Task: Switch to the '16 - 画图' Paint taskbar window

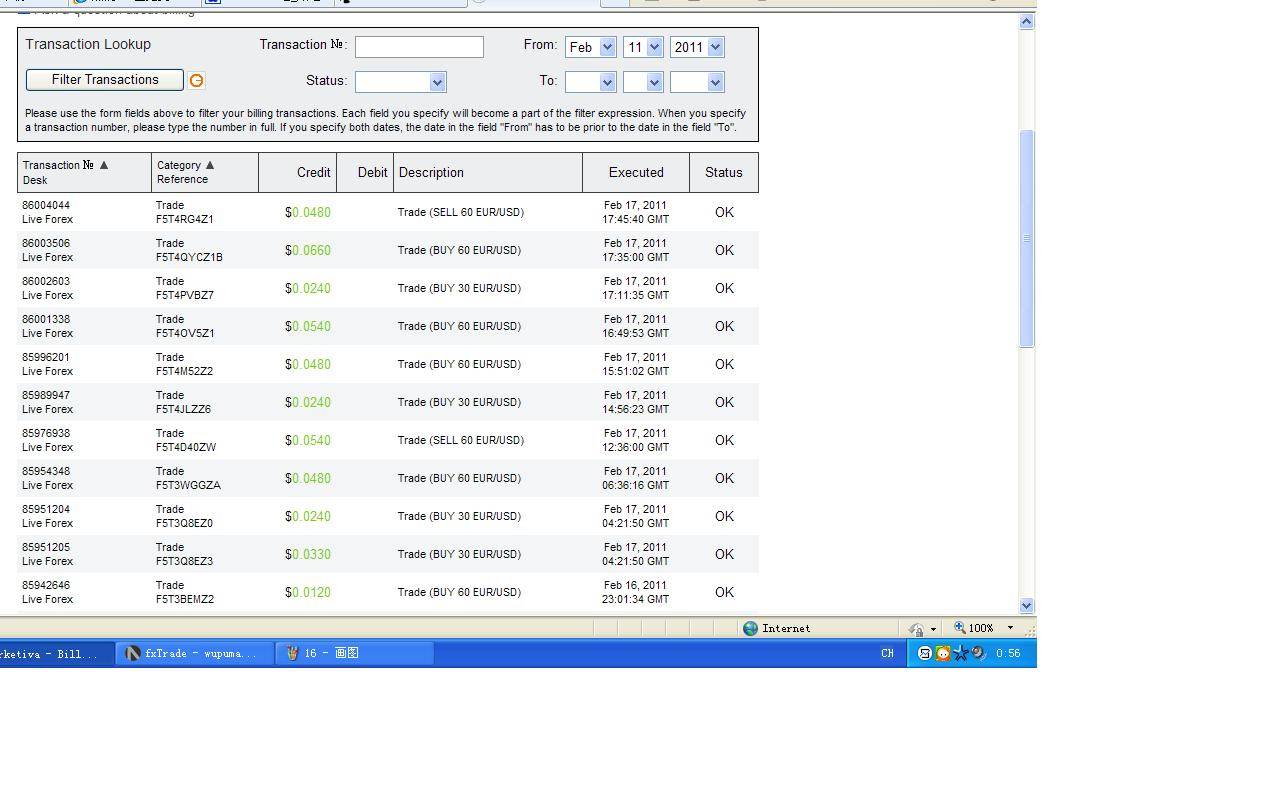Action: [x=355, y=653]
